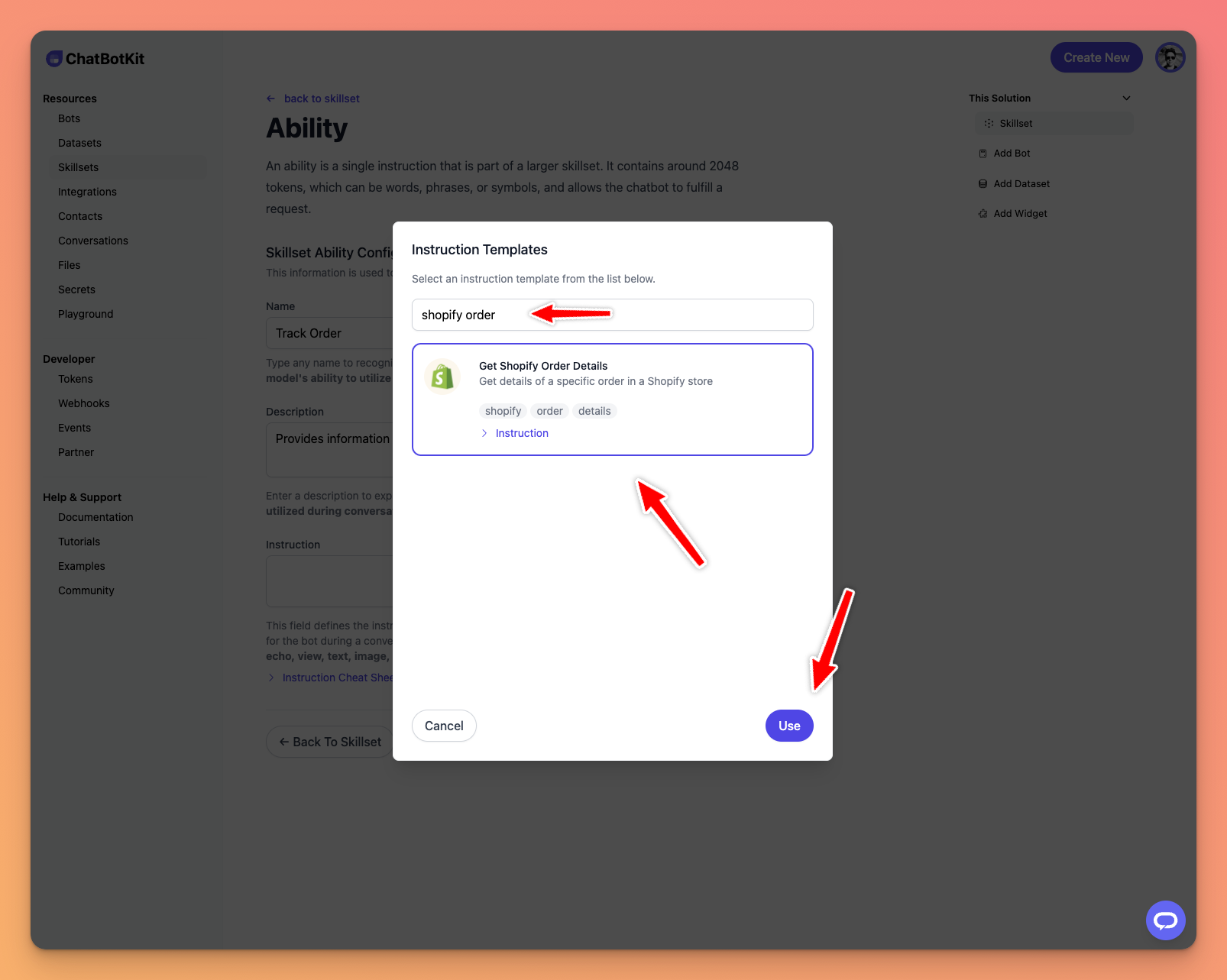Open Conversations in sidebar
1227x980 pixels.
(x=93, y=241)
